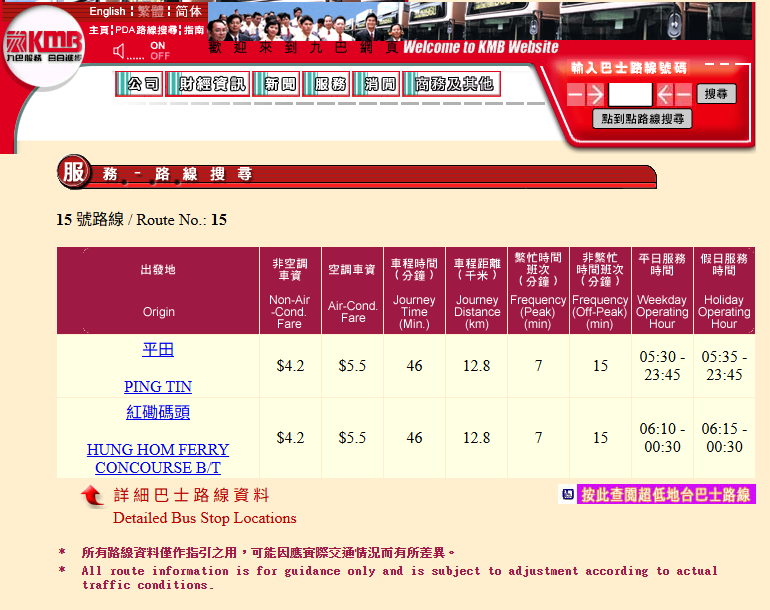Click the Frequency (Off-Peak) header
Screen dimensions: 770x610
pos(600,291)
